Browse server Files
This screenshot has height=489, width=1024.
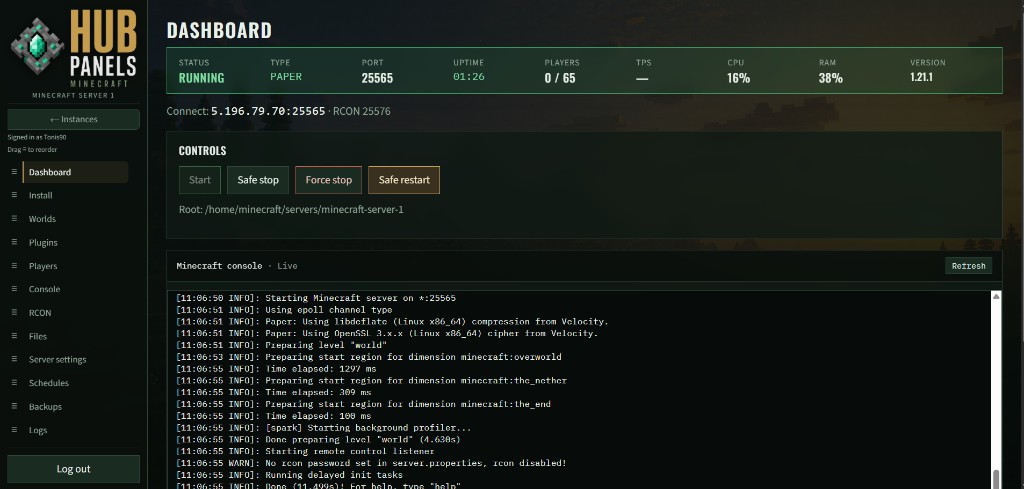click(x=75, y=336)
